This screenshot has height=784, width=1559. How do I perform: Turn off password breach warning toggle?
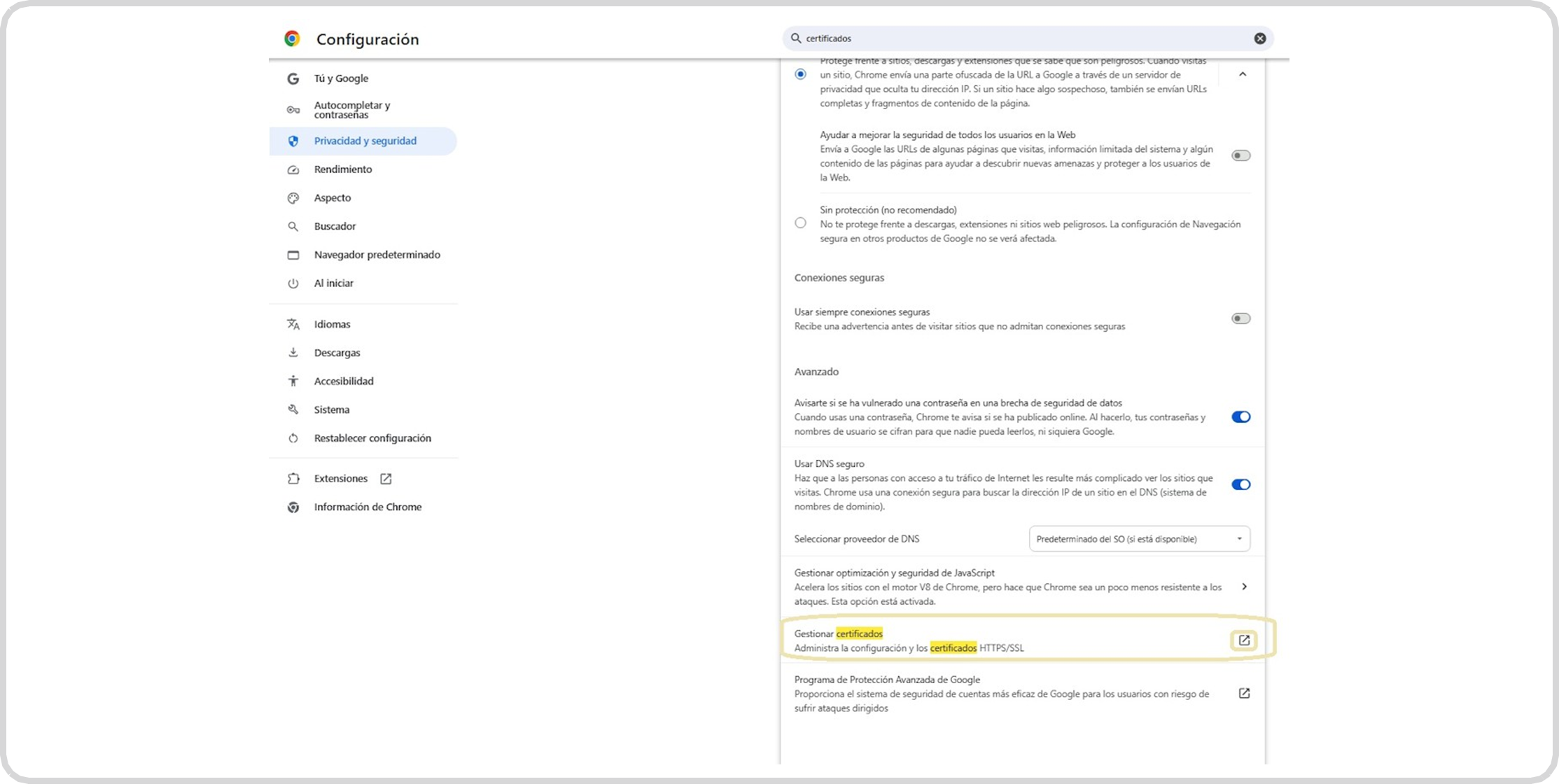click(1240, 416)
